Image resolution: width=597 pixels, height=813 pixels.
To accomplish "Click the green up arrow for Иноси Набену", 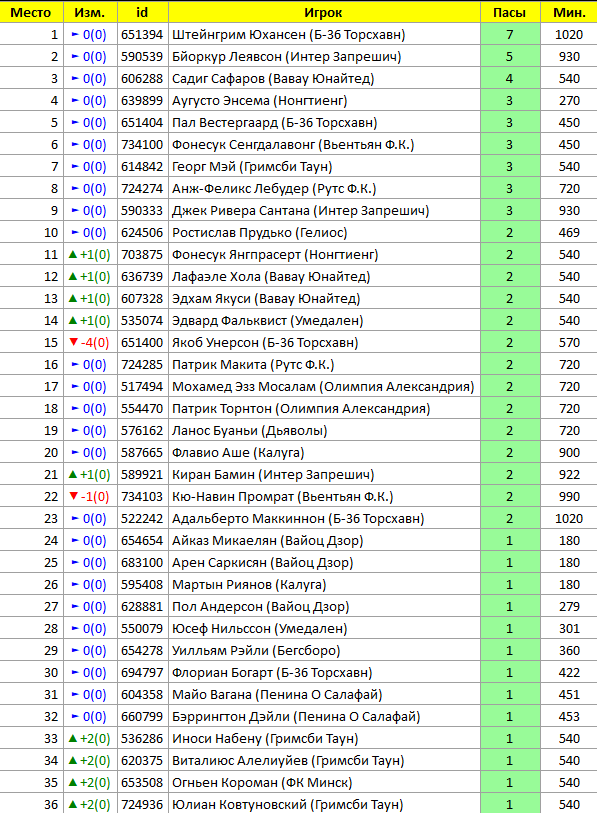I will point(73,738).
